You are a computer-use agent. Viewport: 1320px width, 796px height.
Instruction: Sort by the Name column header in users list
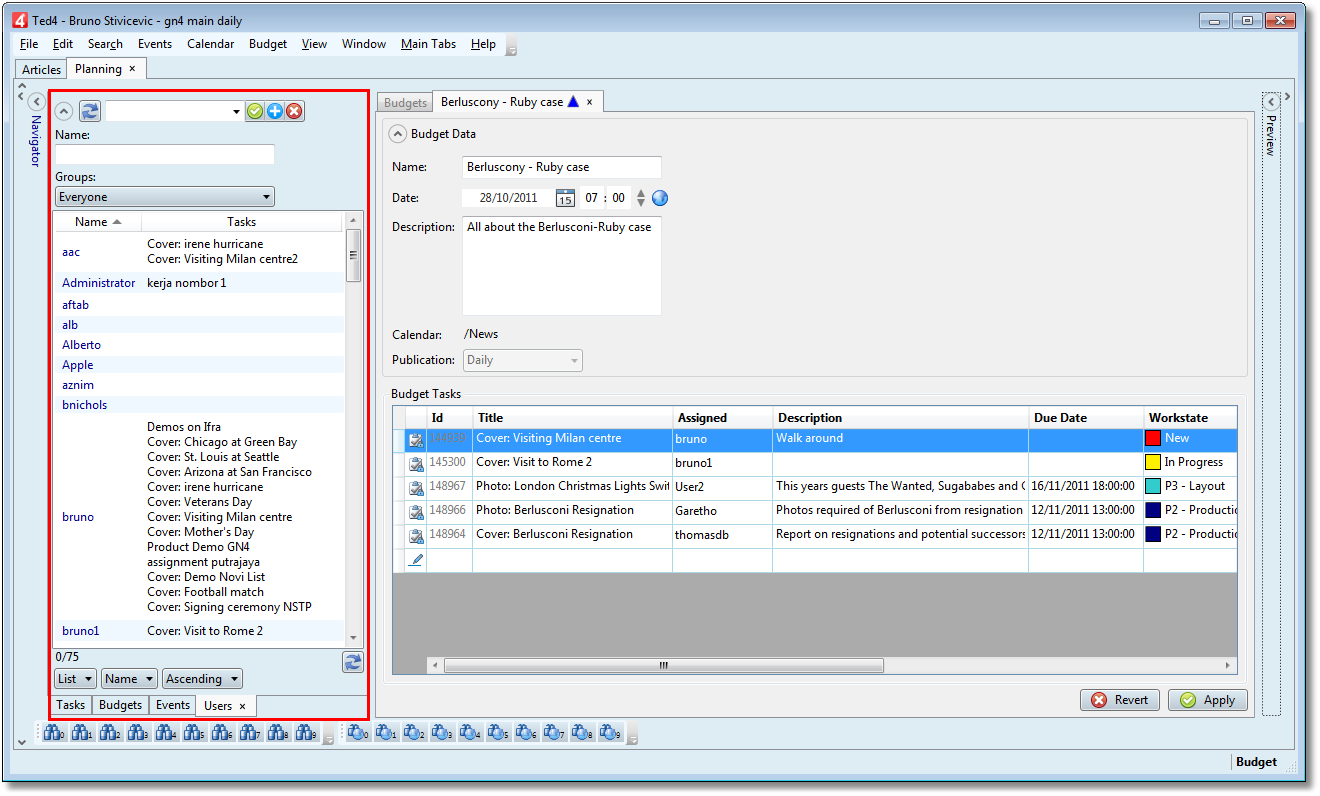click(x=98, y=222)
